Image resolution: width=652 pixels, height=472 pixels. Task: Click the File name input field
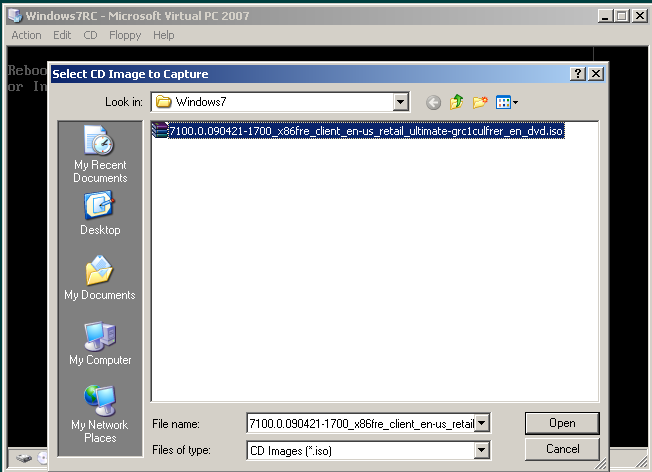coord(361,424)
